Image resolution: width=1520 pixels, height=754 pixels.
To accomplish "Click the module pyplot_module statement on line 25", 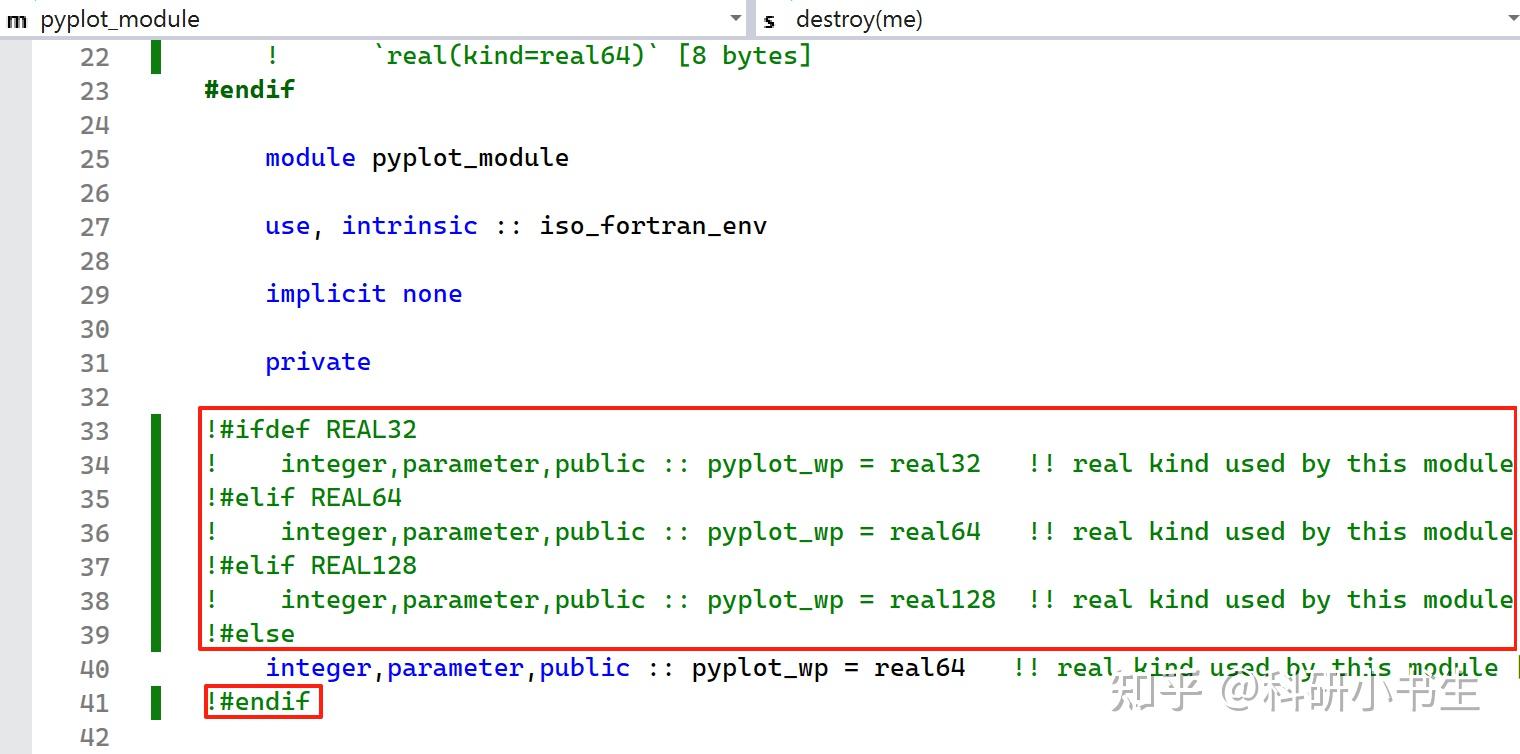I will click(416, 158).
